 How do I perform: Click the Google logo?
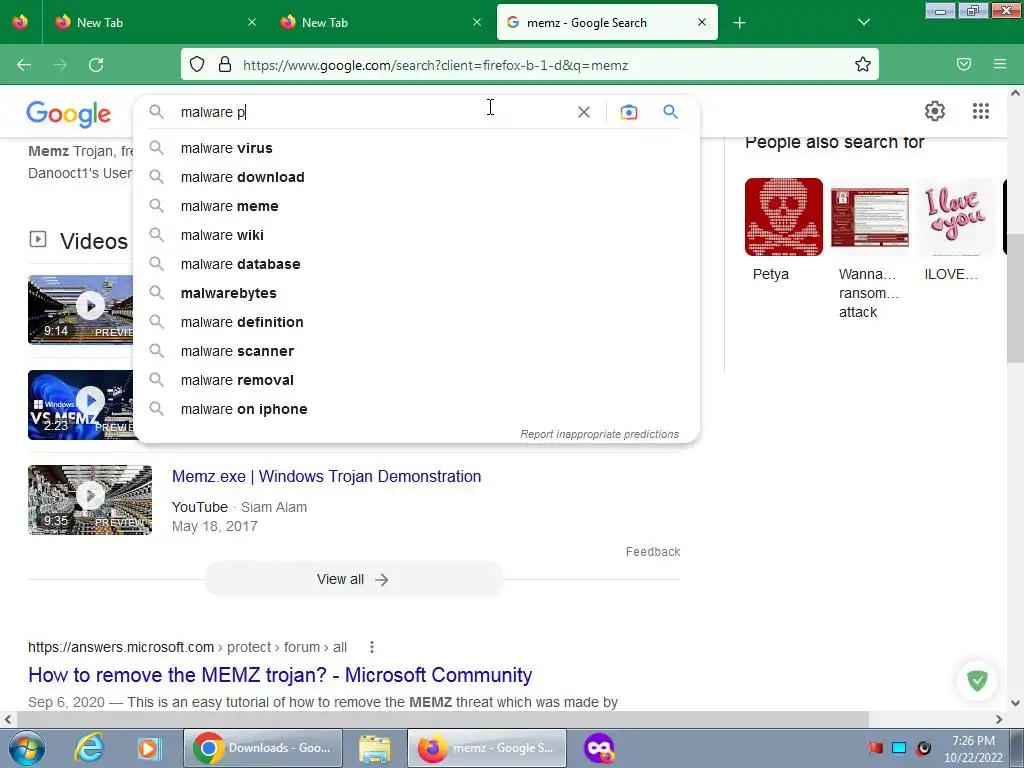click(x=69, y=114)
